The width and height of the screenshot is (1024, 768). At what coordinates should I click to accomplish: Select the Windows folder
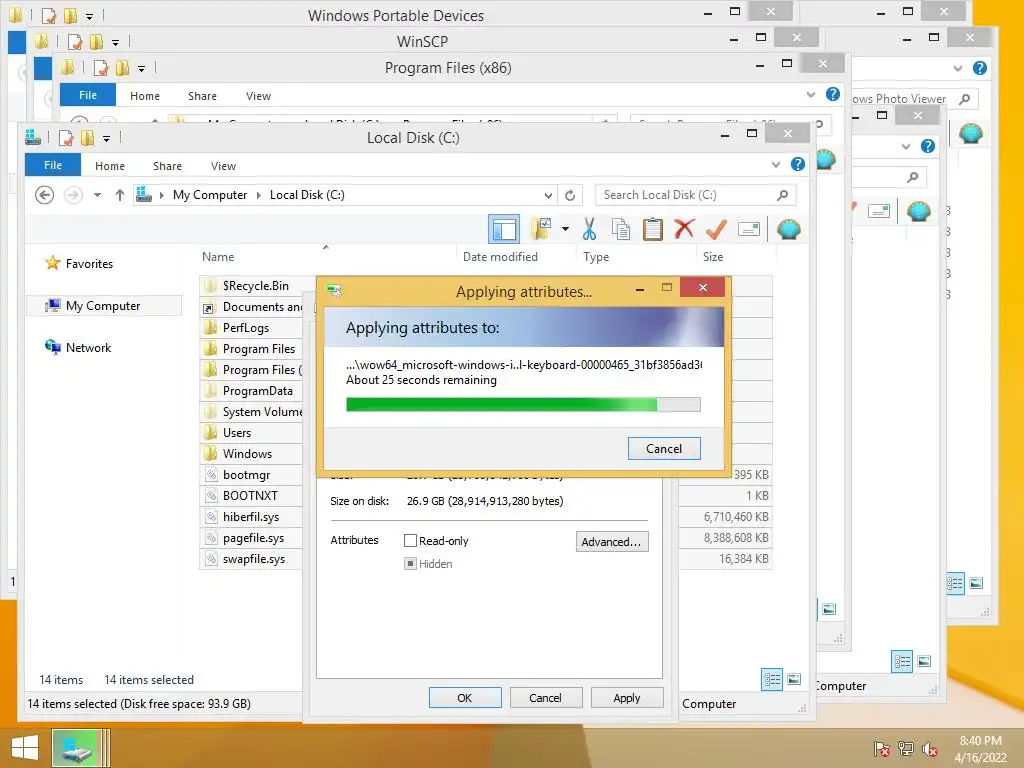pyautogui.click(x=247, y=453)
